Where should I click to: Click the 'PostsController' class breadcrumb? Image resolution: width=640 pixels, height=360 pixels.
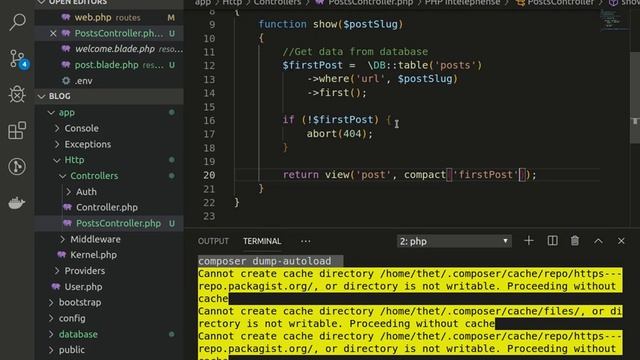coord(561,2)
